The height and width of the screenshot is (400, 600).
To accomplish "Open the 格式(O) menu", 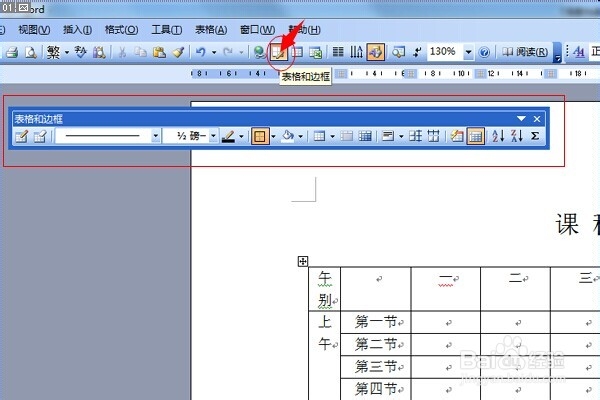I will [121, 29].
